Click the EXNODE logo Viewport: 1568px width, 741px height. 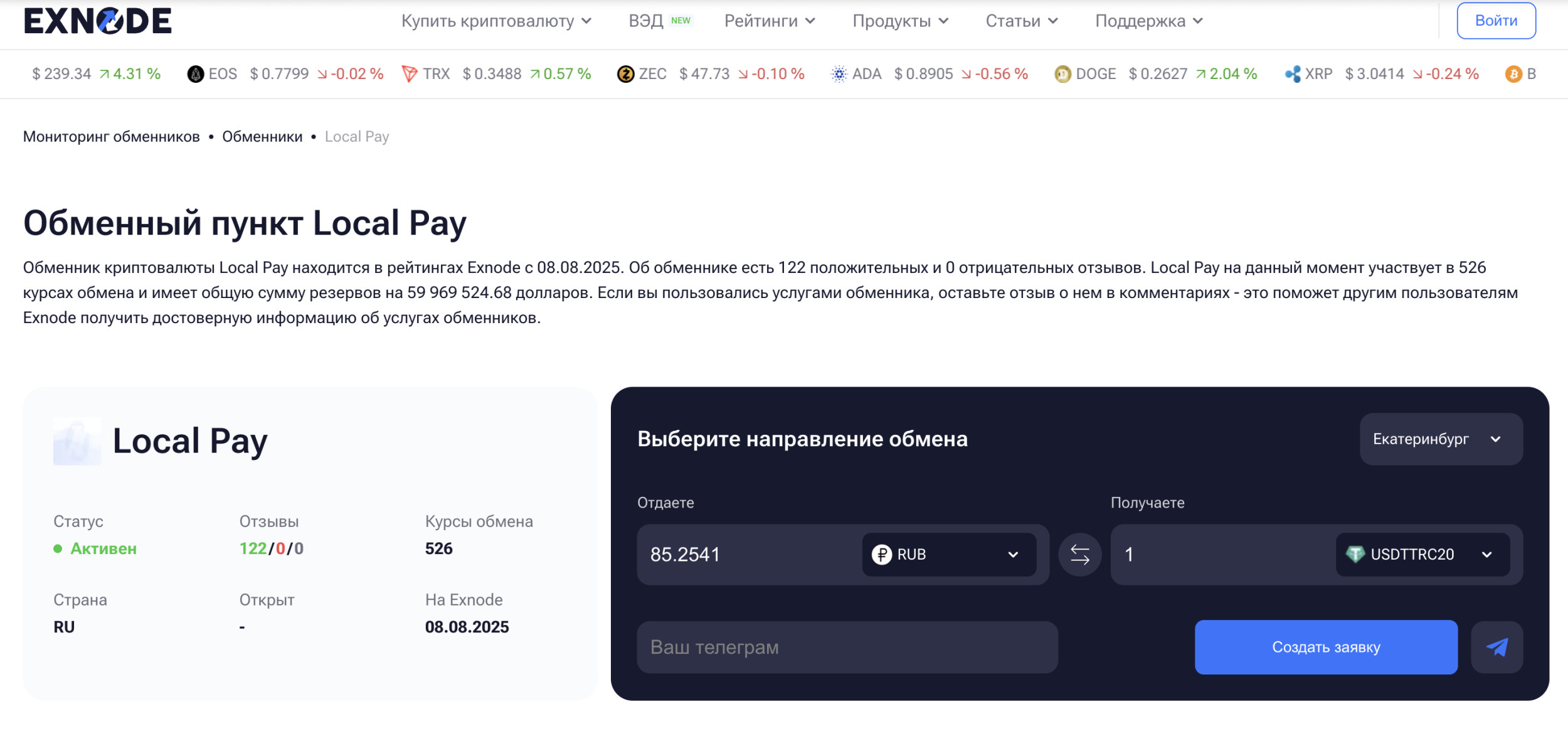(97, 21)
